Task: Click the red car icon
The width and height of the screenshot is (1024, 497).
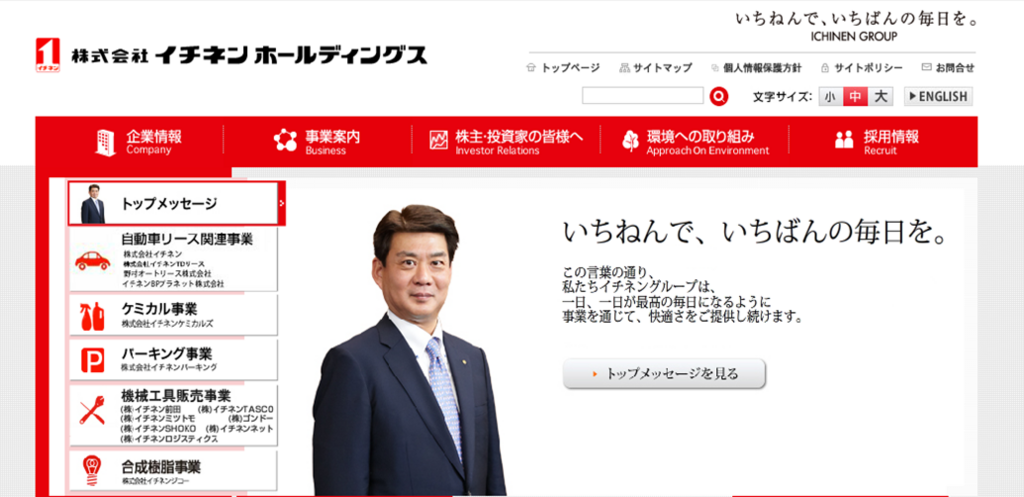Action: point(93,261)
